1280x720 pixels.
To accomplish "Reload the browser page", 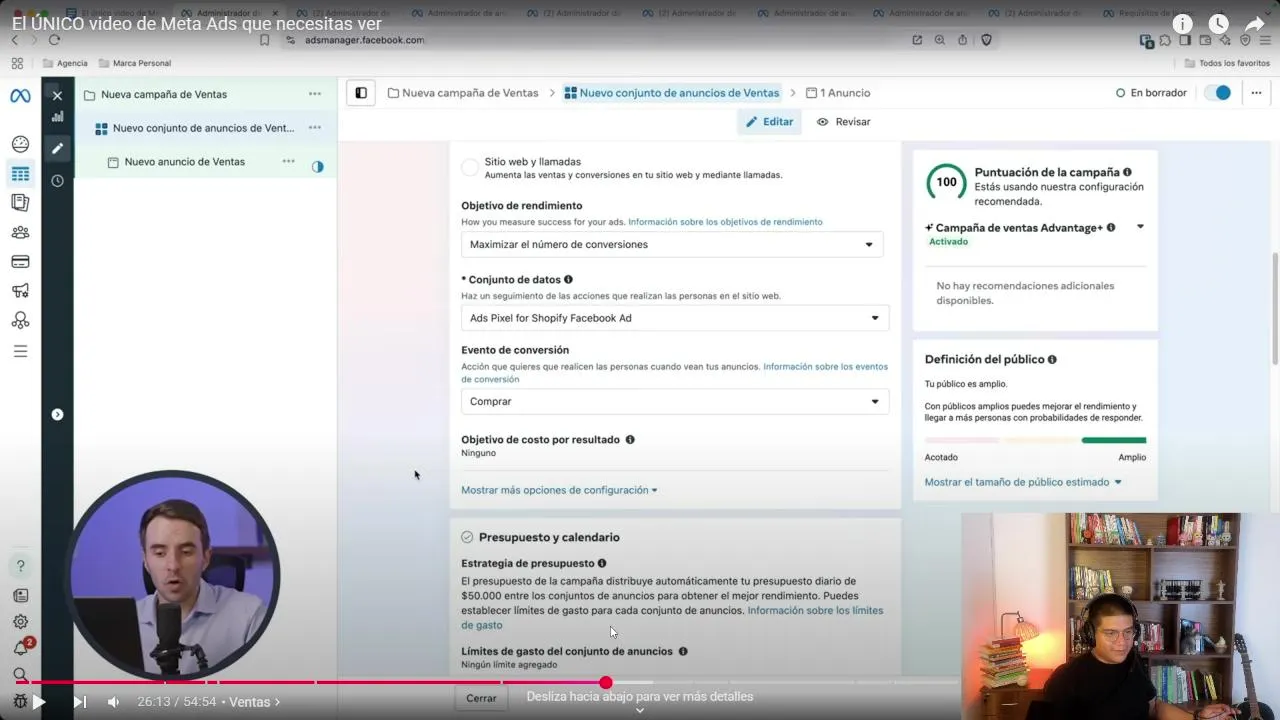I will point(54,40).
